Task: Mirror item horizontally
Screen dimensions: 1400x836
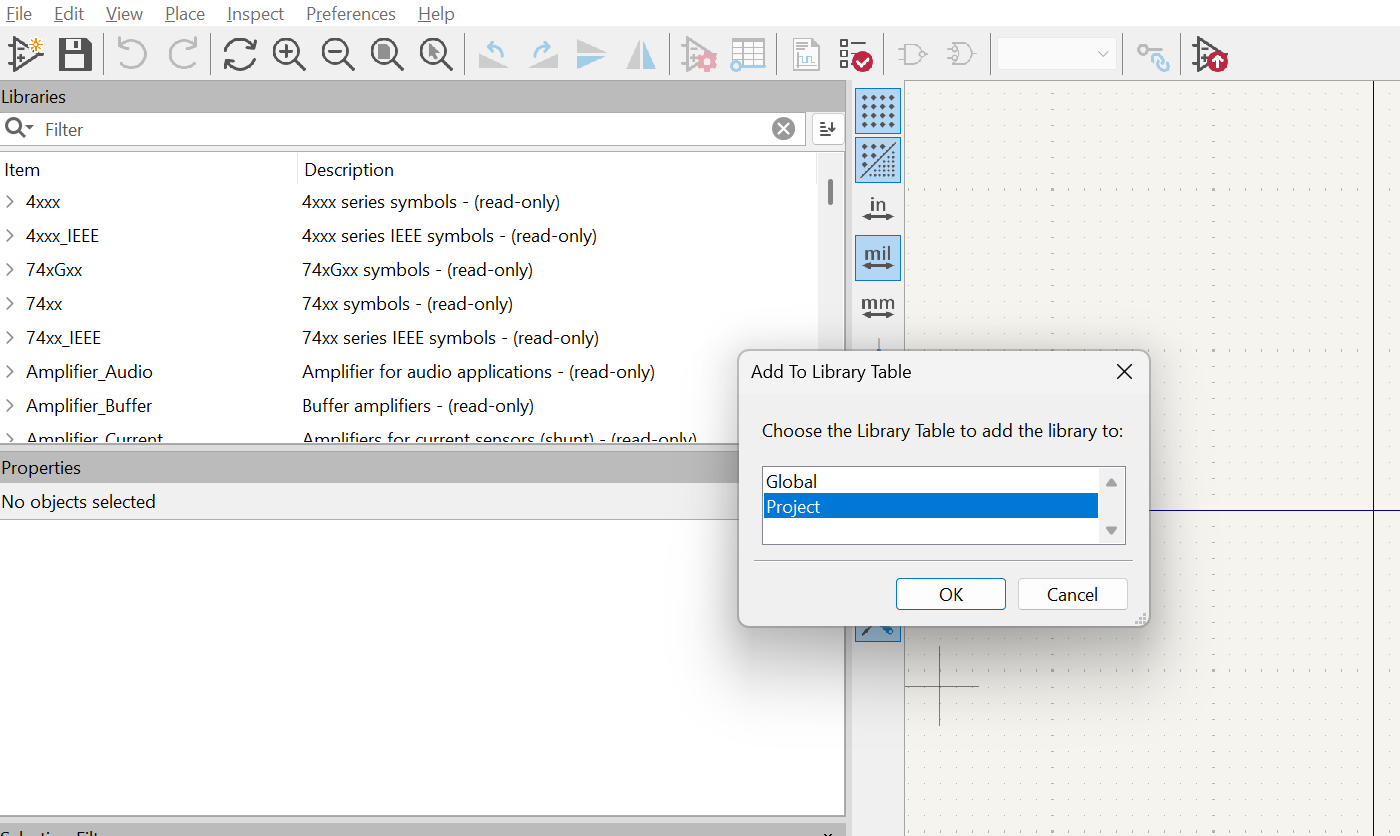Action: click(641, 54)
